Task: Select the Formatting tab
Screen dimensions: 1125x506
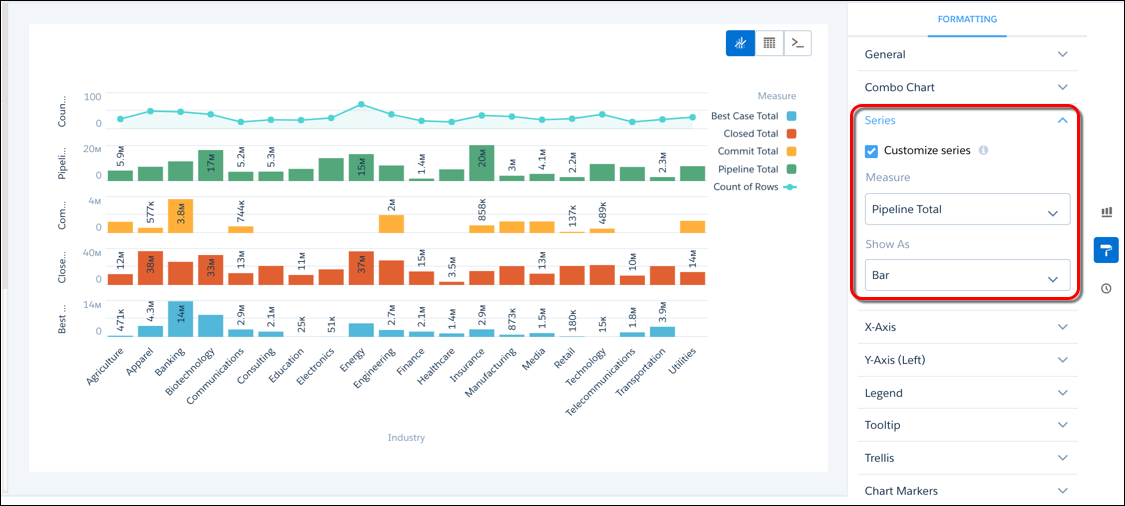Action: [x=966, y=19]
